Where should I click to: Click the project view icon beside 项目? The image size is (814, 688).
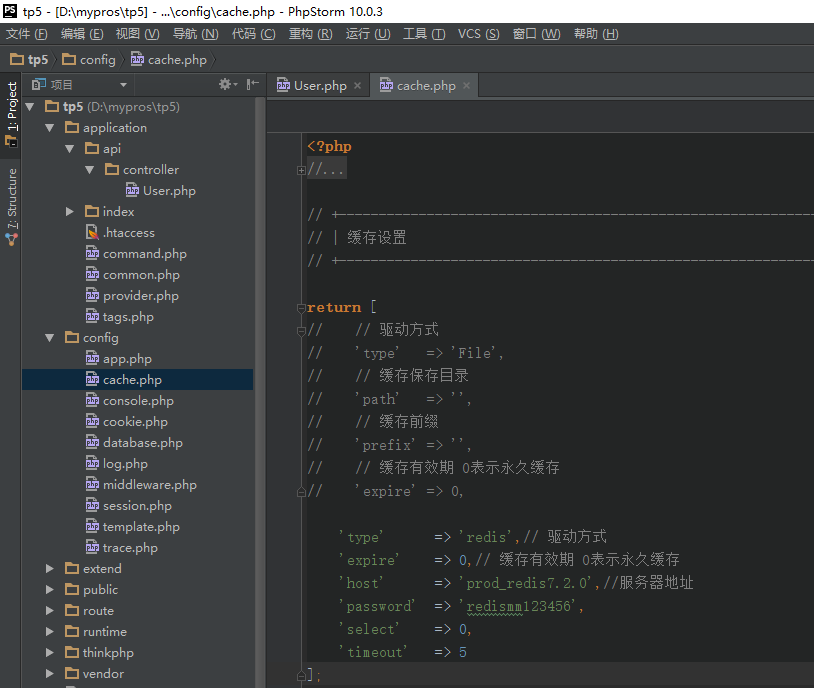click(39, 84)
